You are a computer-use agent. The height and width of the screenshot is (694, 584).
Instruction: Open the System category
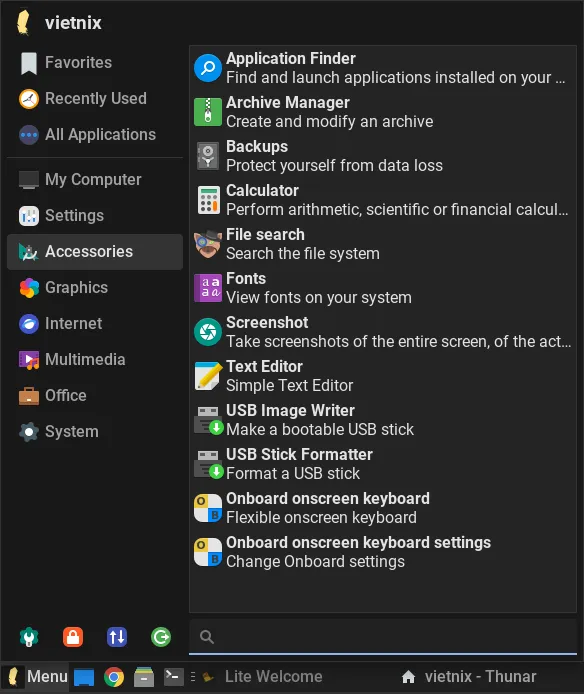[x=95, y=432]
